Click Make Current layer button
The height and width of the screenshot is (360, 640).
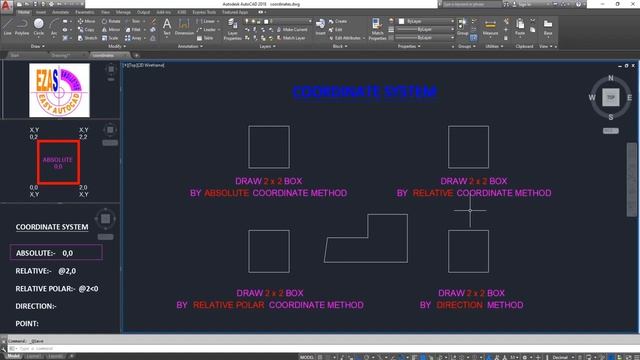pos(292,29)
